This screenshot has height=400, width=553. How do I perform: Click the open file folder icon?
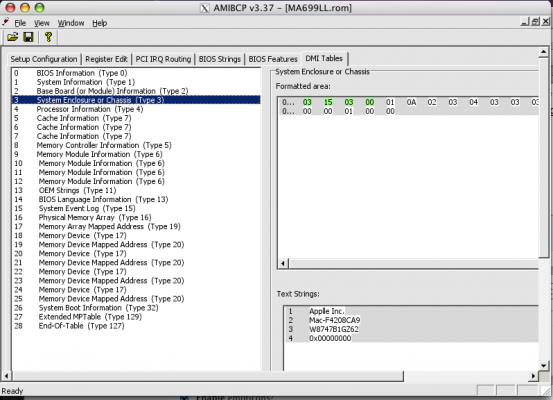pyautogui.click(x=13, y=37)
